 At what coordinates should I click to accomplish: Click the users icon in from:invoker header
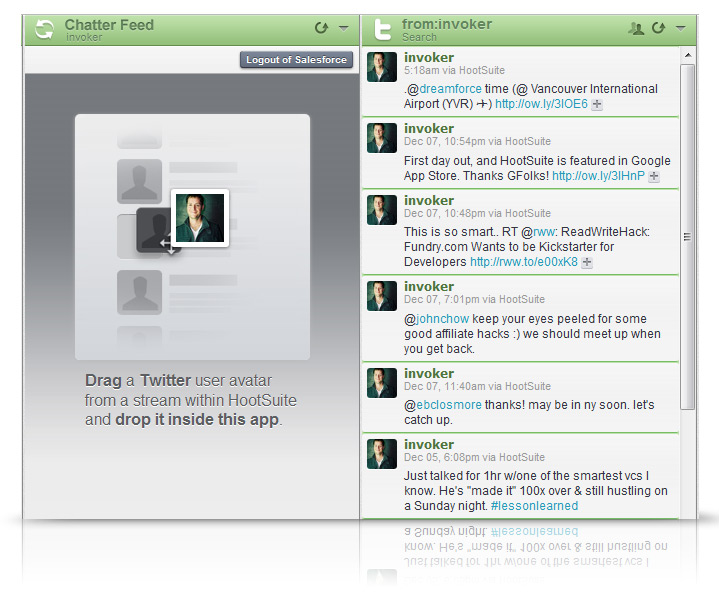[x=636, y=28]
